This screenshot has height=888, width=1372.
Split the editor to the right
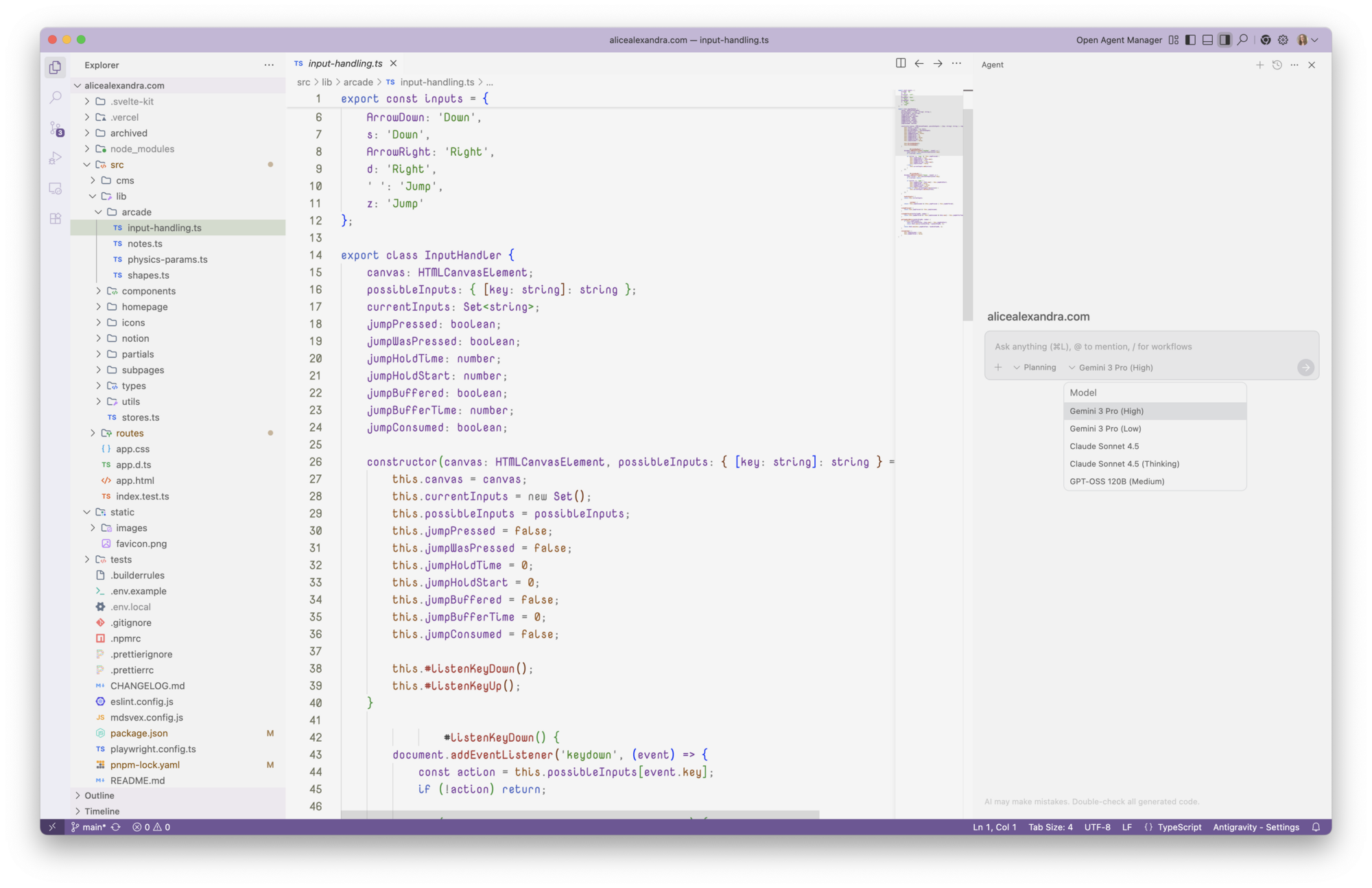point(901,63)
